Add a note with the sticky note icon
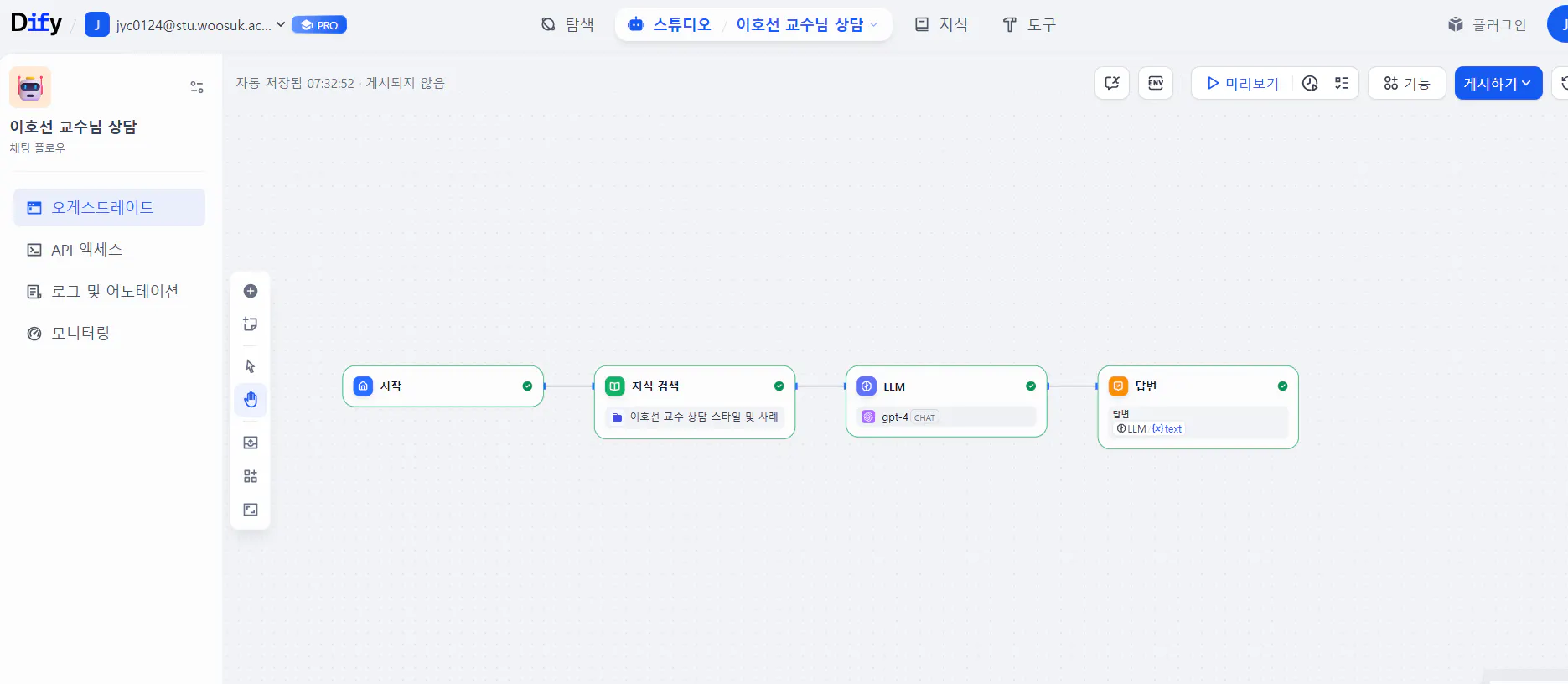The height and width of the screenshot is (684, 1568). point(251,324)
